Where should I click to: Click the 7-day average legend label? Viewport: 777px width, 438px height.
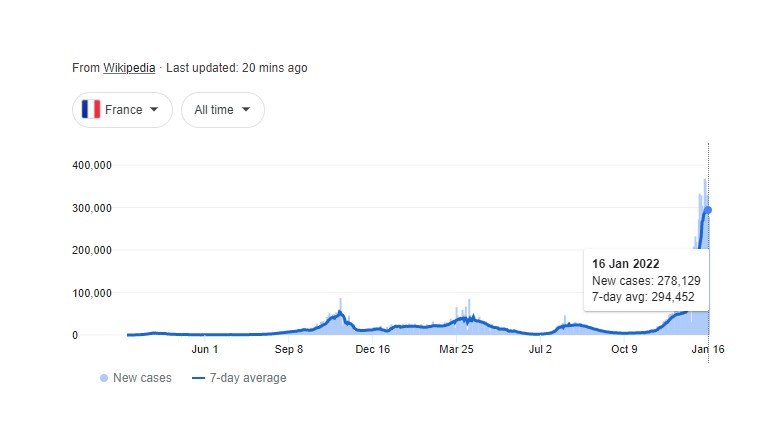pyautogui.click(x=248, y=378)
